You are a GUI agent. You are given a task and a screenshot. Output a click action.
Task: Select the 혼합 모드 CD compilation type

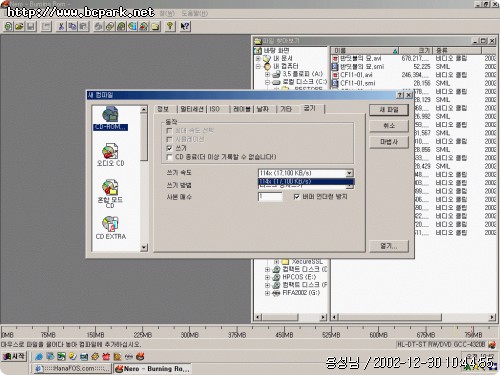[110, 193]
